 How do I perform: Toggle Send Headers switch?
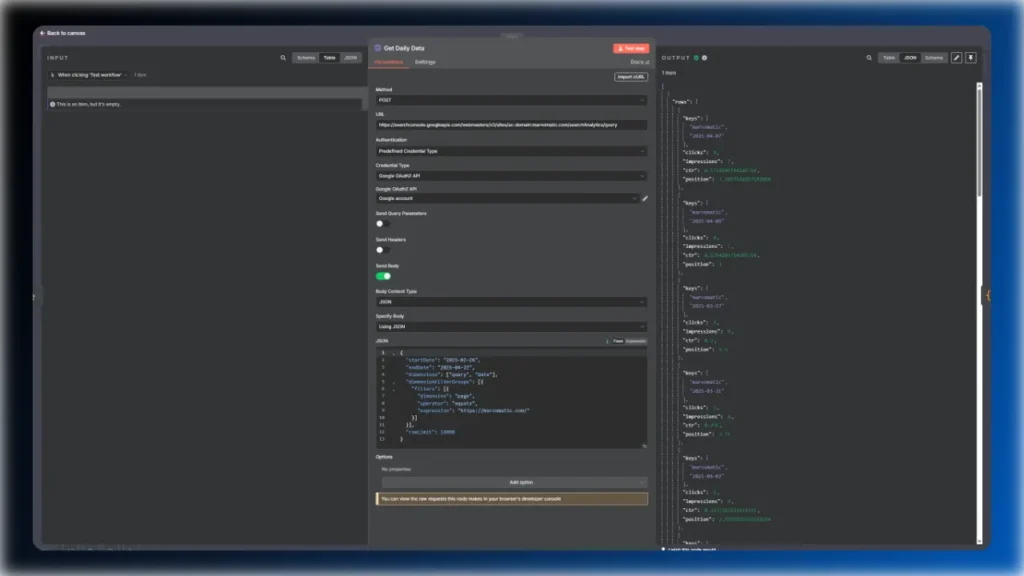pyautogui.click(x=383, y=249)
